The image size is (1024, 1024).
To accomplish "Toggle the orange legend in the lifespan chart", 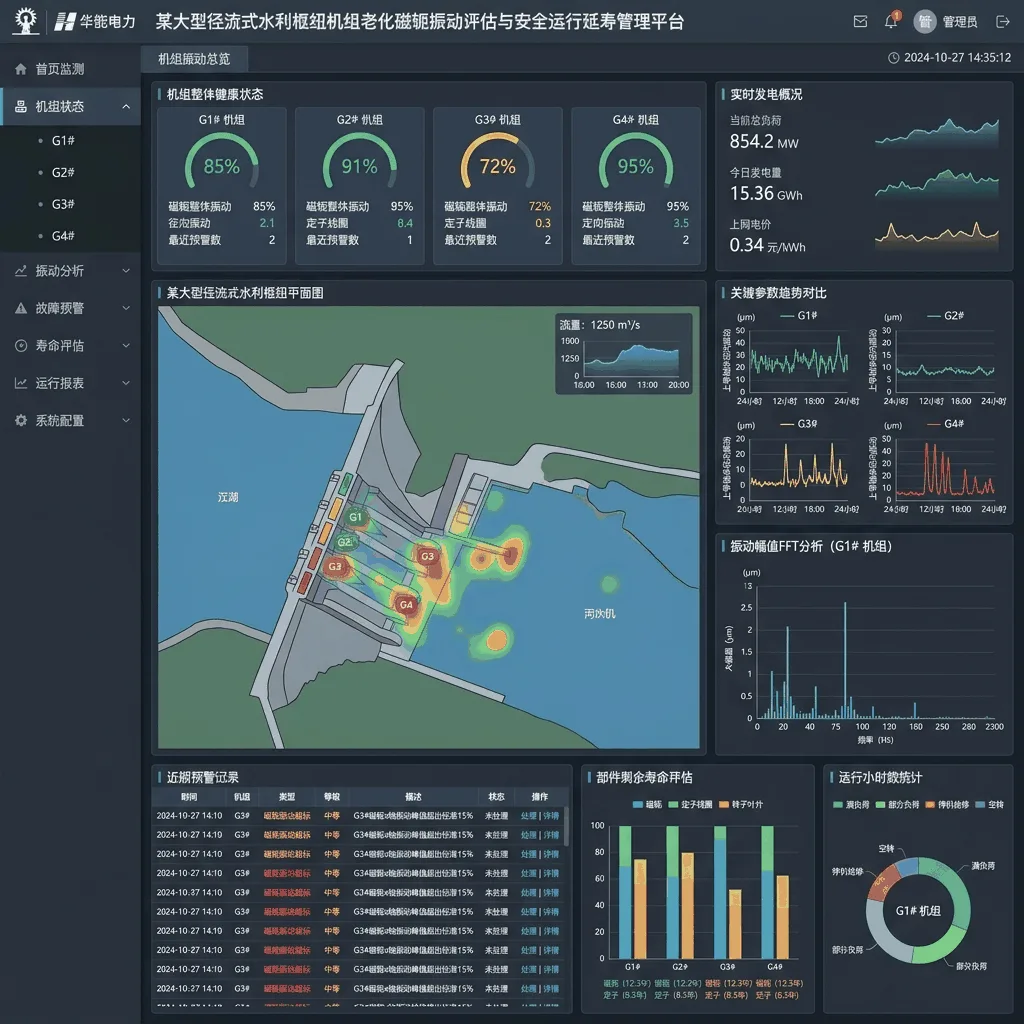I will [741, 805].
